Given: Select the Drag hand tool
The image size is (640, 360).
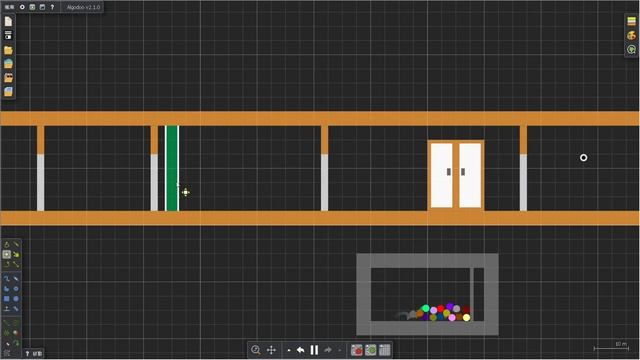Looking at the screenshot, I should tap(16, 254).
